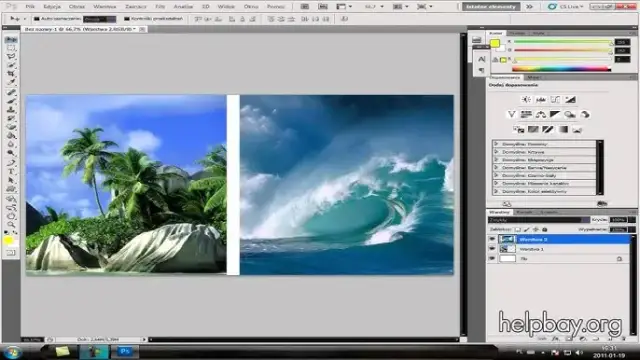Image resolution: width=640 pixels, height=360 pixels.
Task: Select the Zoom tool in the toolbox
Action: 11,224
